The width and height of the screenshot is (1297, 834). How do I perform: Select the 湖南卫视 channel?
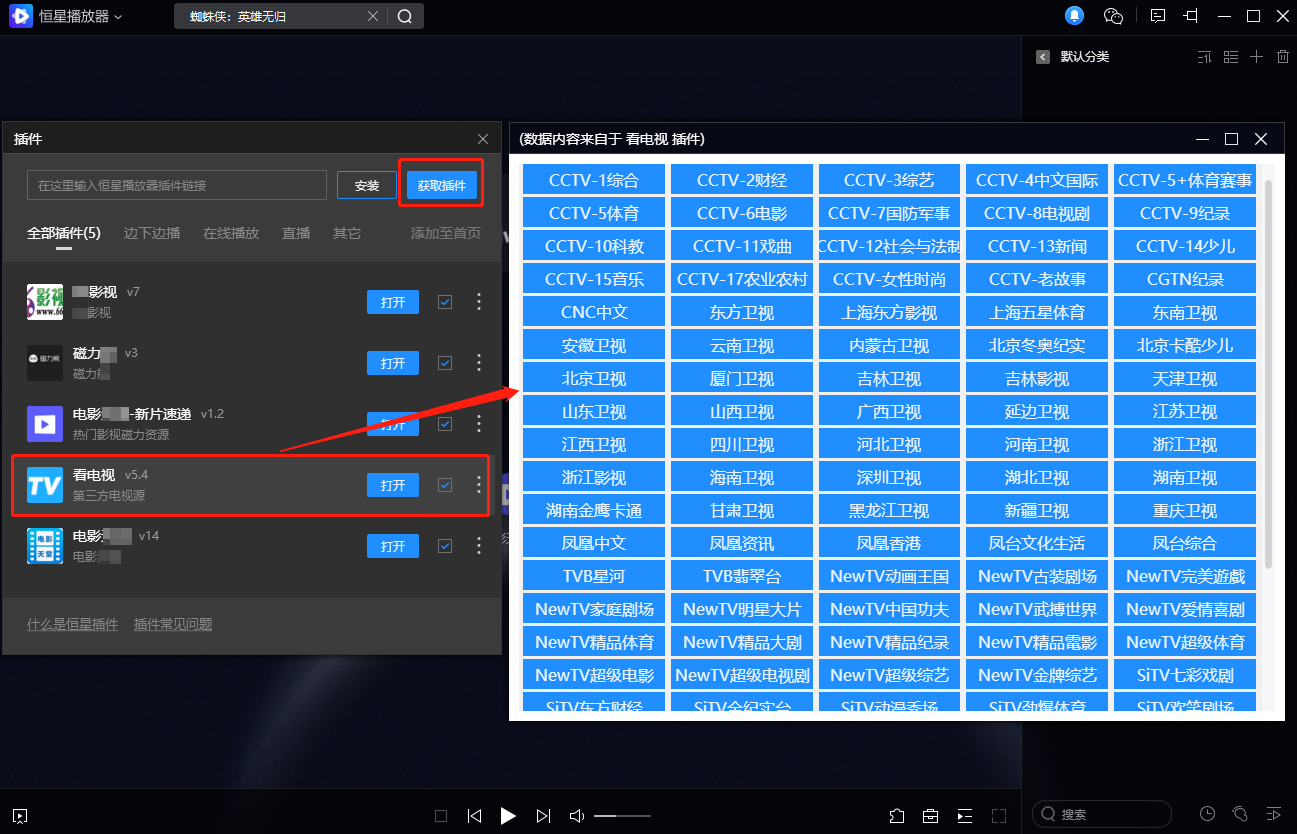pos(1185,477)
